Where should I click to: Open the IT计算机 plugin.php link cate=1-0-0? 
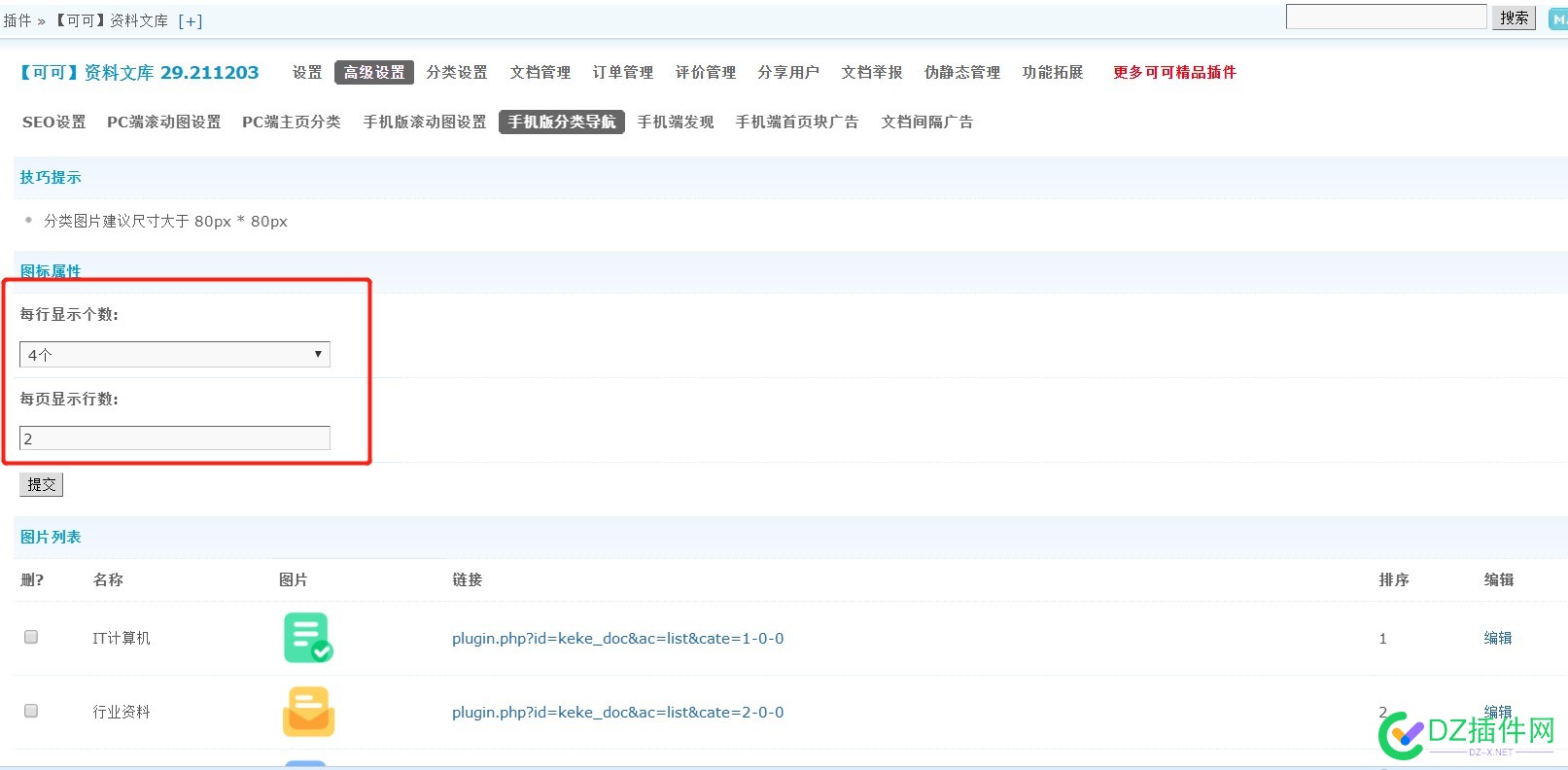pos(618,639)
